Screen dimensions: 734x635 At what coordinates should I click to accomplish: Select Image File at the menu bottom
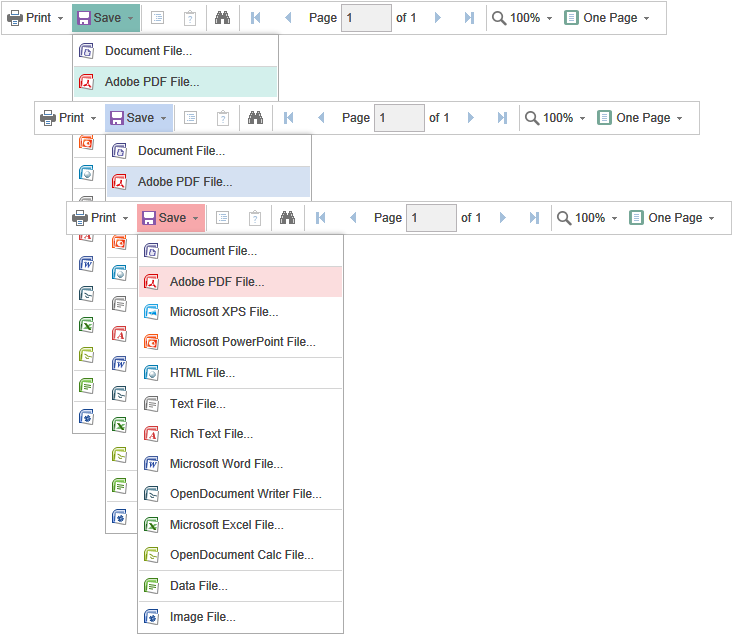pos(202,617)
